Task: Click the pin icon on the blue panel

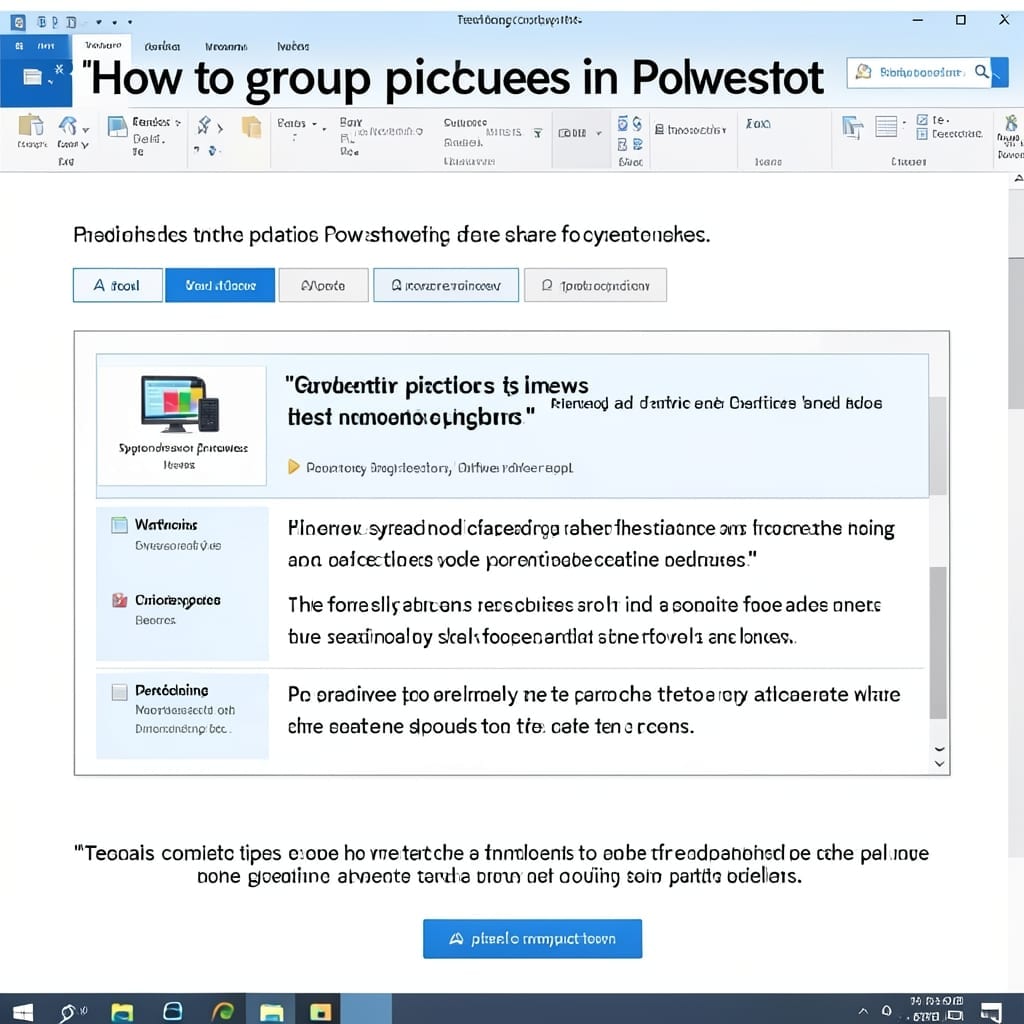Action: tap(59, 69)
